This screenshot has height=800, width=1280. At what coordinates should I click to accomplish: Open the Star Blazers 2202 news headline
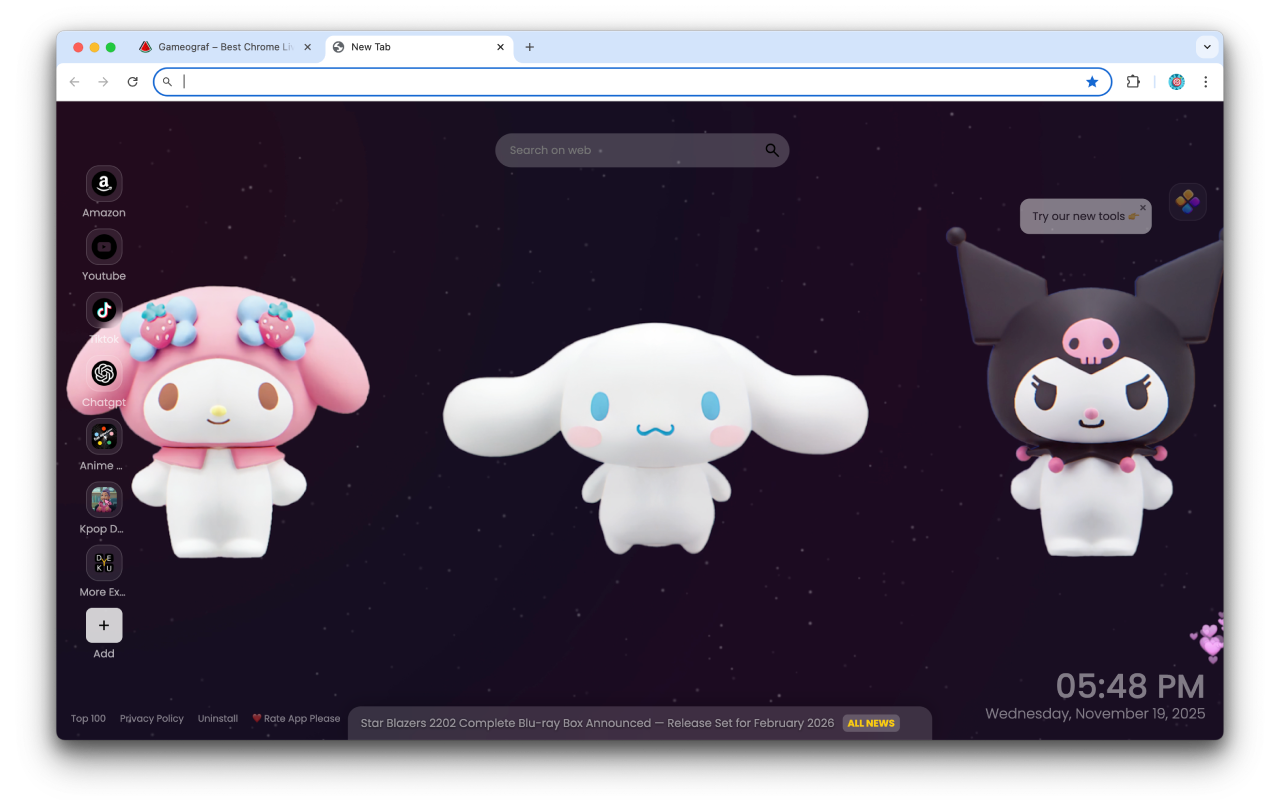(597, 723)
